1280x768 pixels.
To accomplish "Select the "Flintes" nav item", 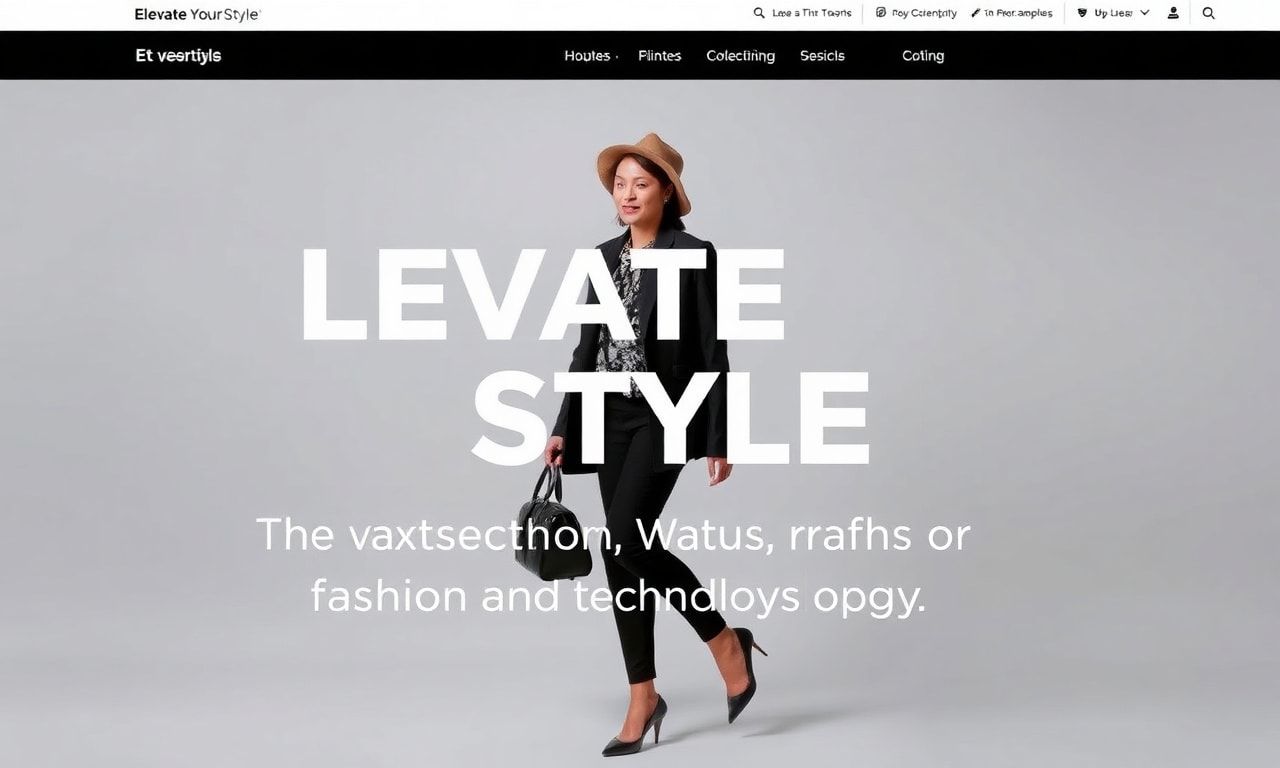I will 660,56.
